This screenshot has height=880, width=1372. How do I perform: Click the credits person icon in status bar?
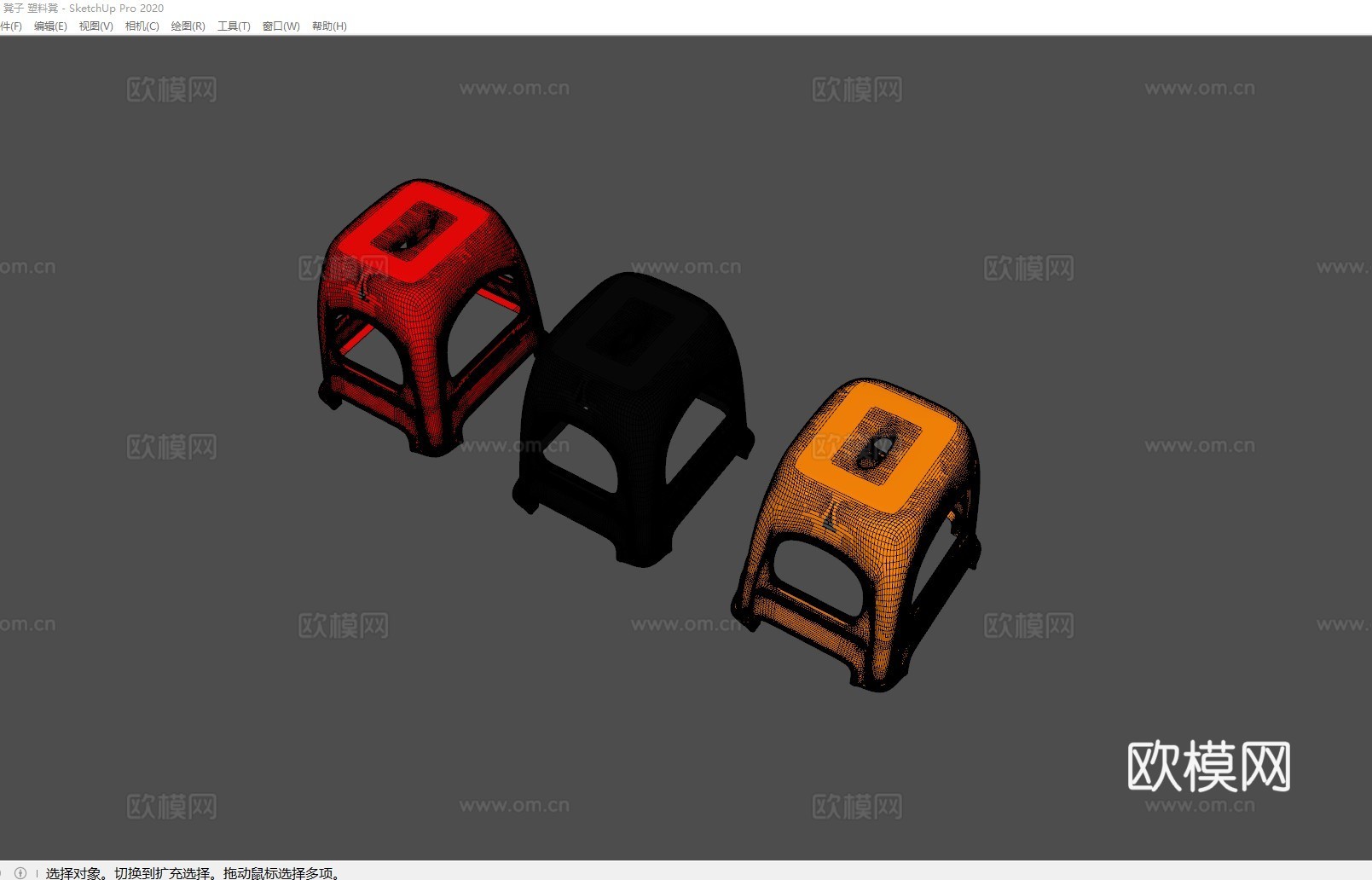[x=20, y=872]
